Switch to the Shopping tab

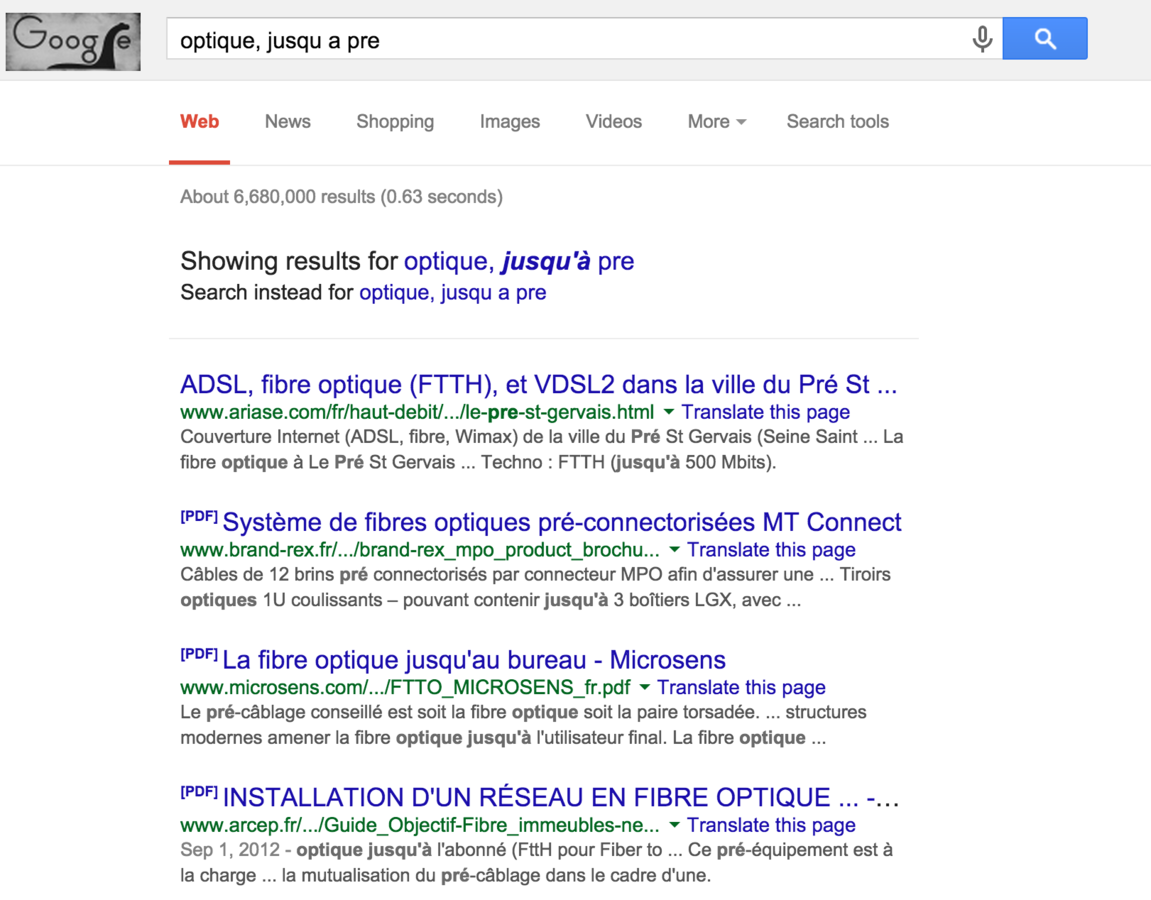[395, 121]
